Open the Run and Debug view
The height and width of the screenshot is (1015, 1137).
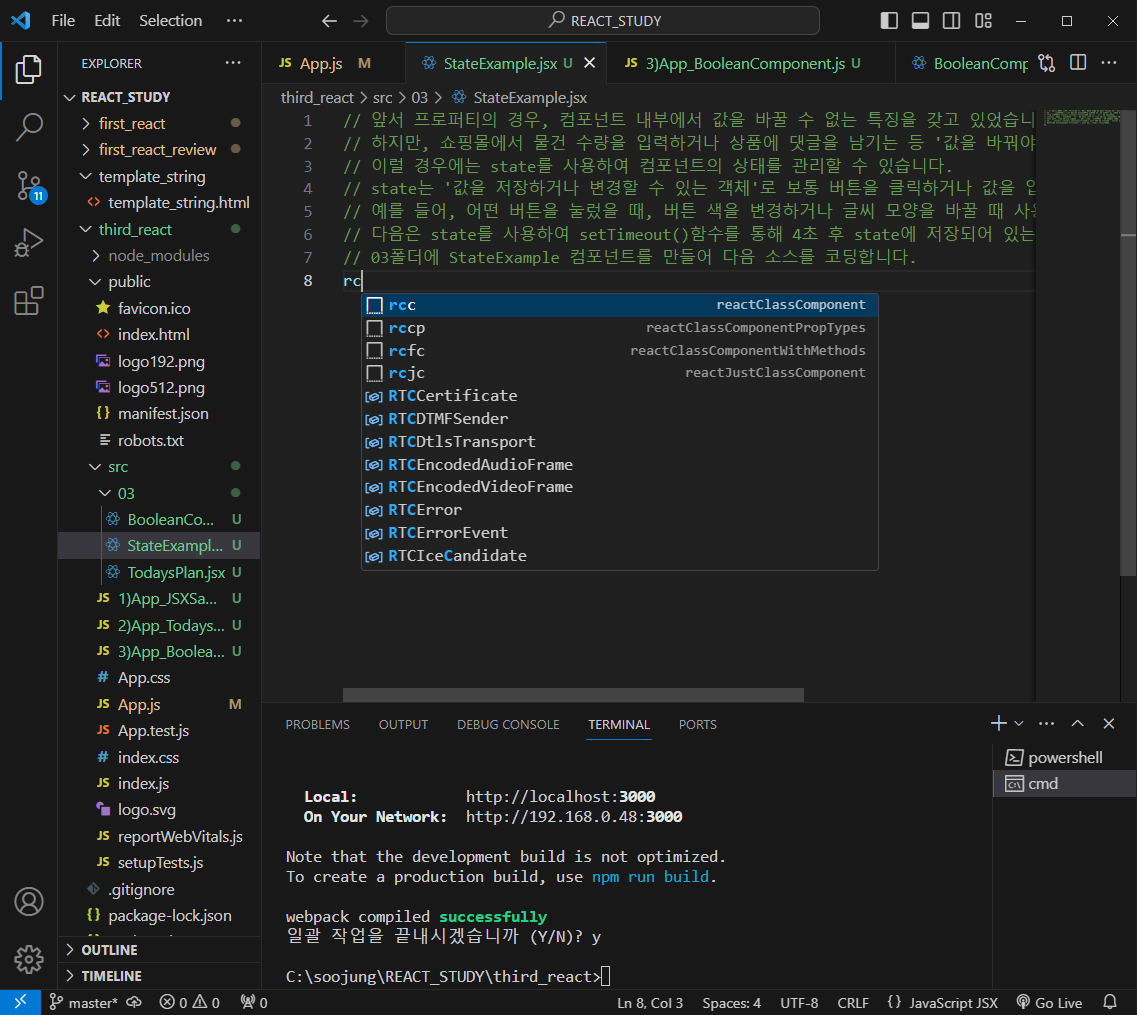(28, 243)
